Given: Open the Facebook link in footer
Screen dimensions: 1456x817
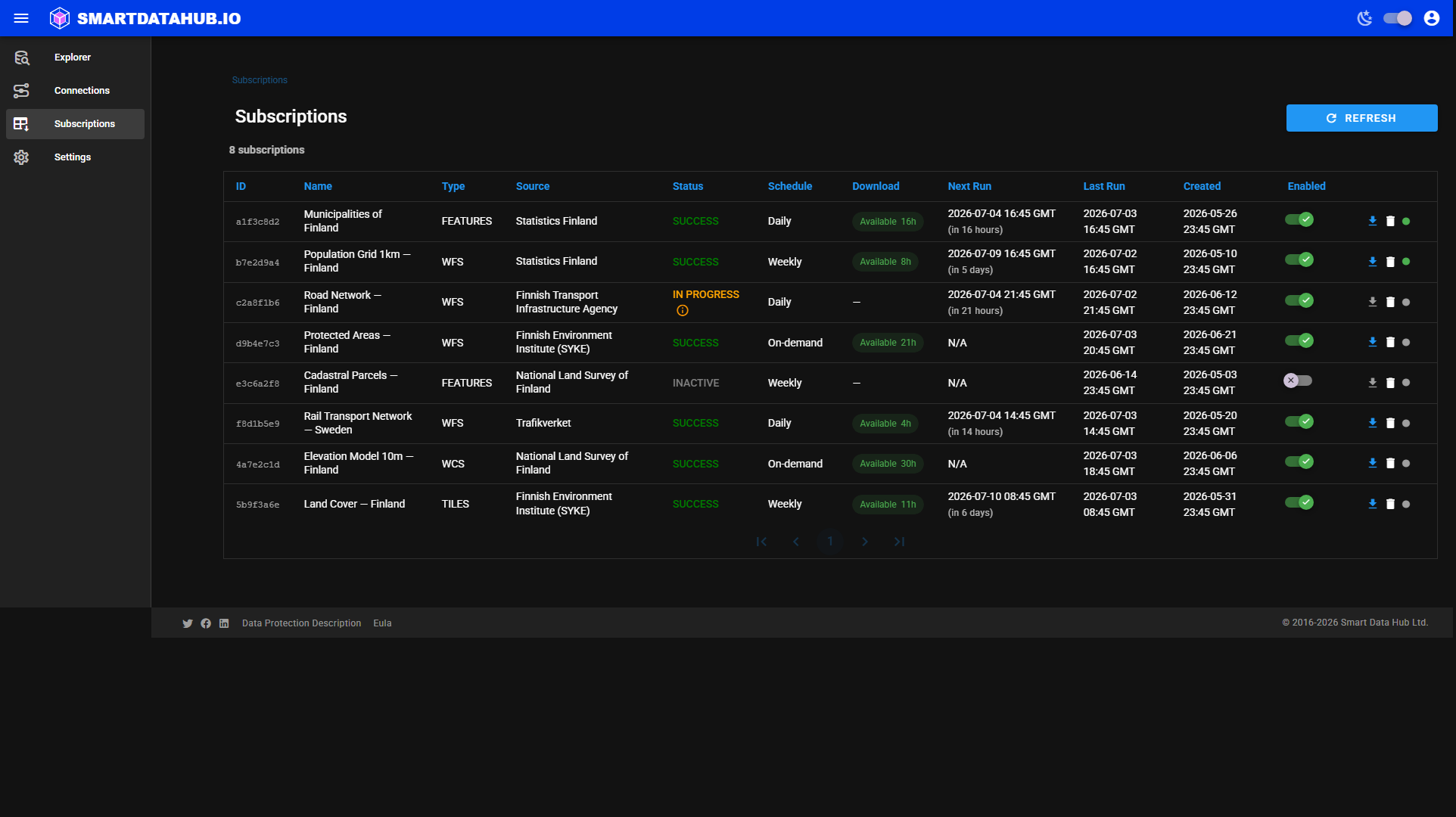Looking at the screenshot, I should (206, 623).
